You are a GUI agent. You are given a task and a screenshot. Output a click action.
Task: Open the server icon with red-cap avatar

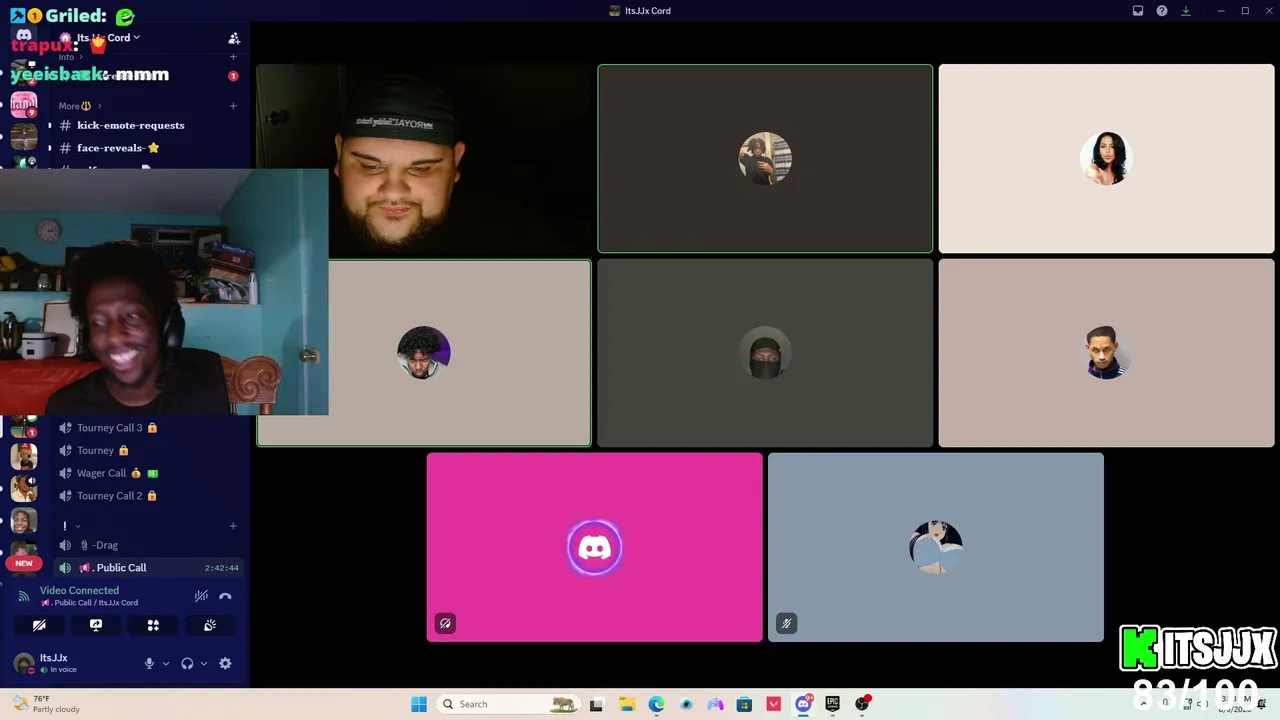click(x=24, y=456)
